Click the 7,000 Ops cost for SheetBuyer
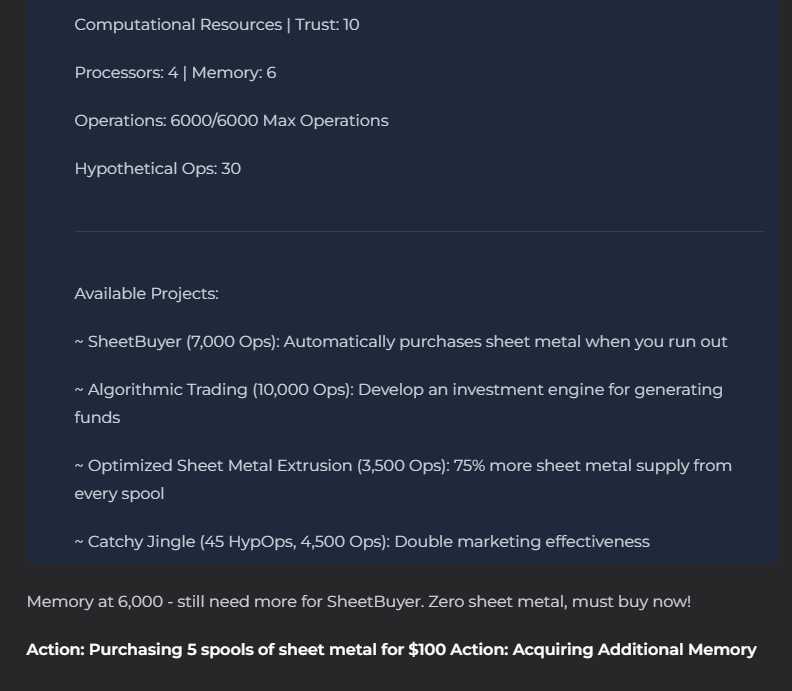792x691 pixels. 231,342
